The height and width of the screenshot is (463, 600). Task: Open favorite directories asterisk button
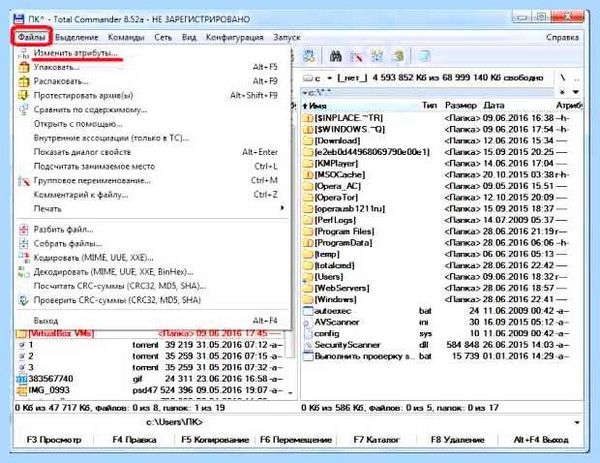coord(562,92)
